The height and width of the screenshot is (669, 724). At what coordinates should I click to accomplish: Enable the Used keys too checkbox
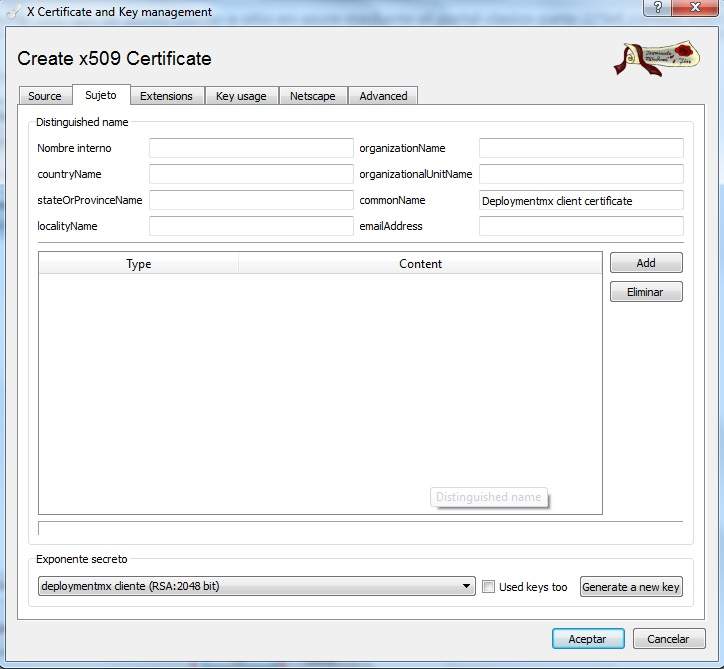[488, 587]
